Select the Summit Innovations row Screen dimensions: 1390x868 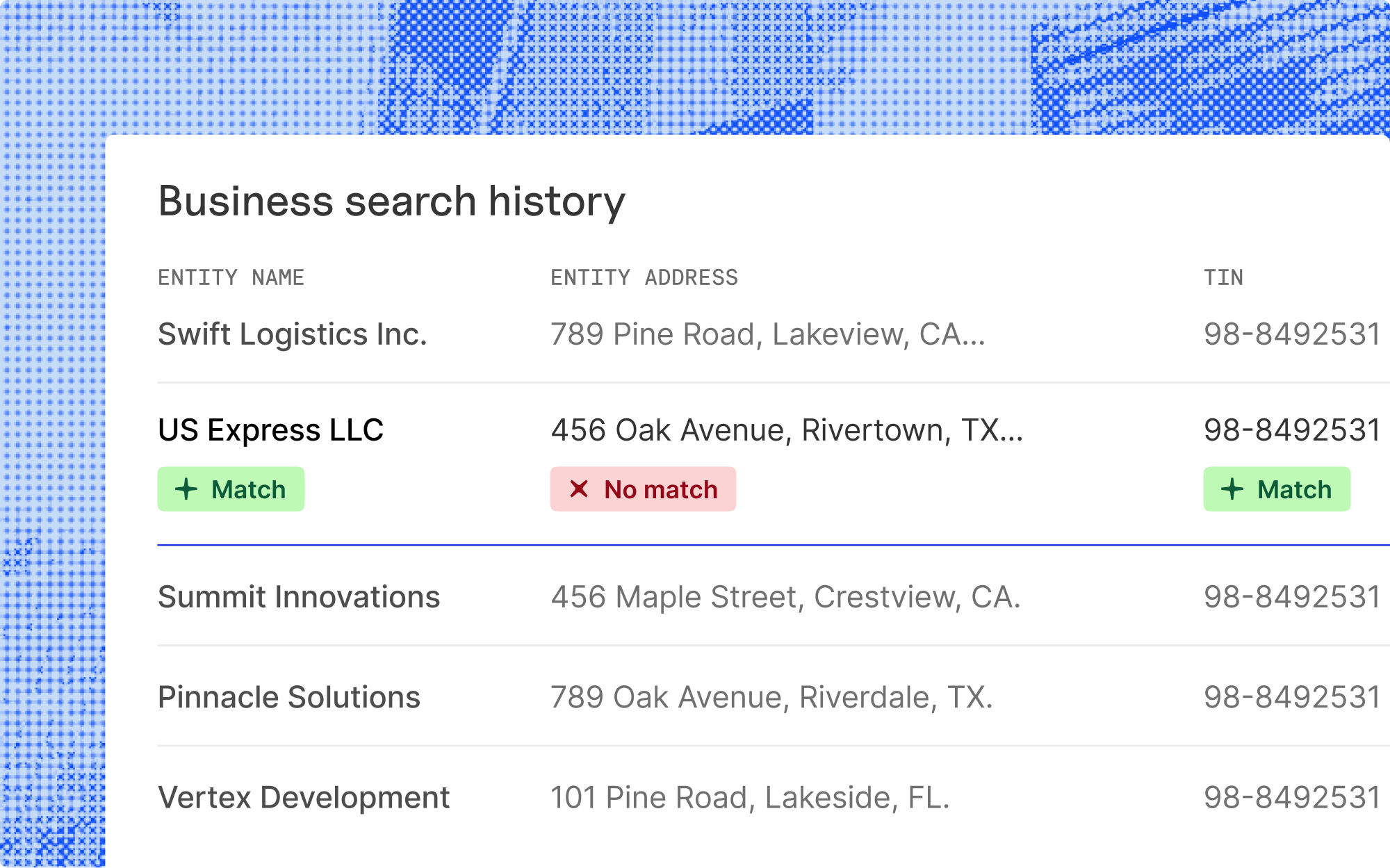pyautogui.click(x=299, y=597)
